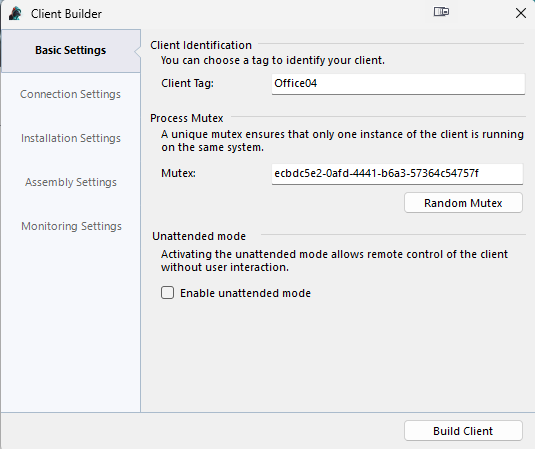Click the Client Tag input field
This screenshot has width=535, height=449.
pos(398,84)
